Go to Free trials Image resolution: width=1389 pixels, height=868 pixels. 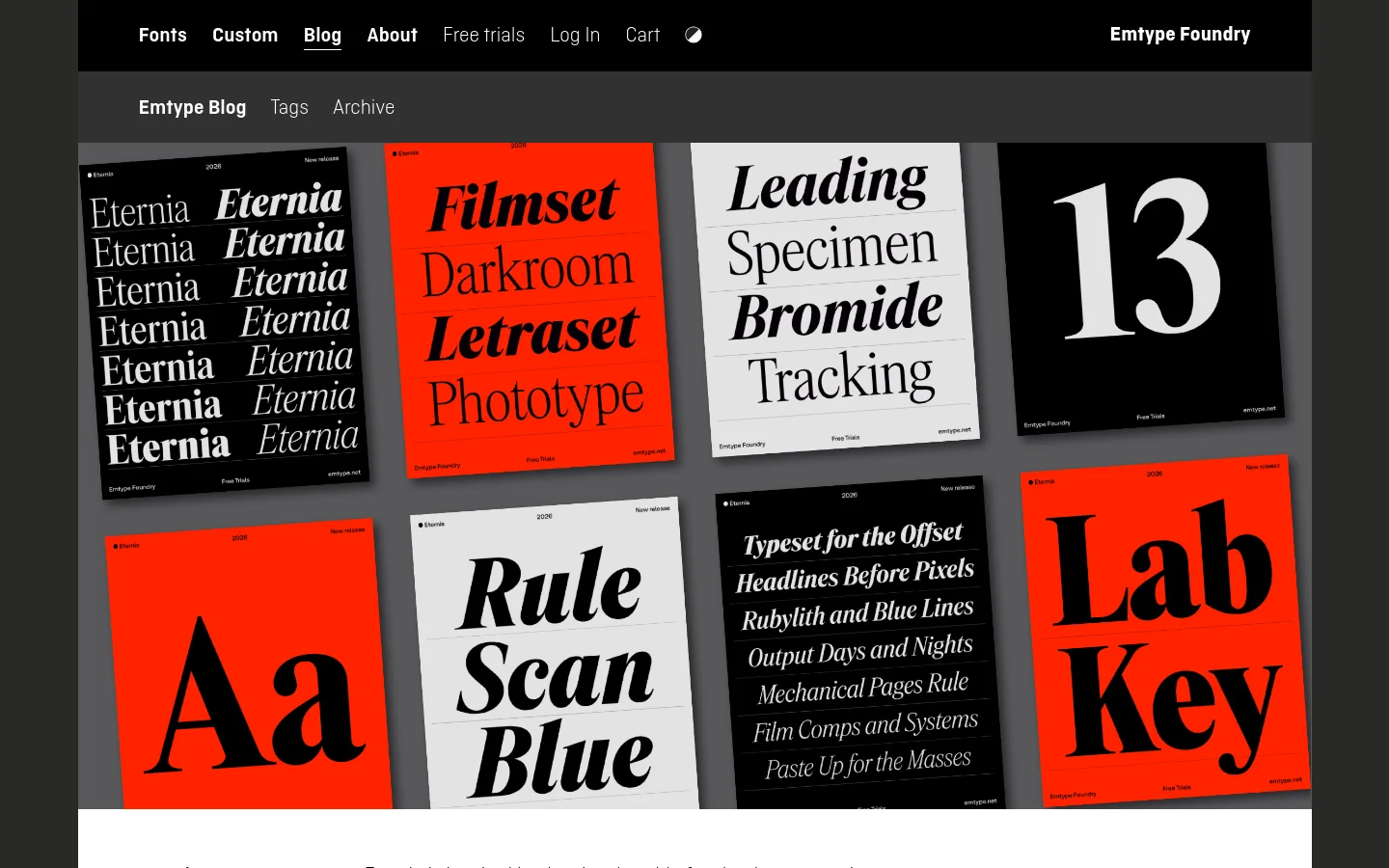click(x=483, y=35)
